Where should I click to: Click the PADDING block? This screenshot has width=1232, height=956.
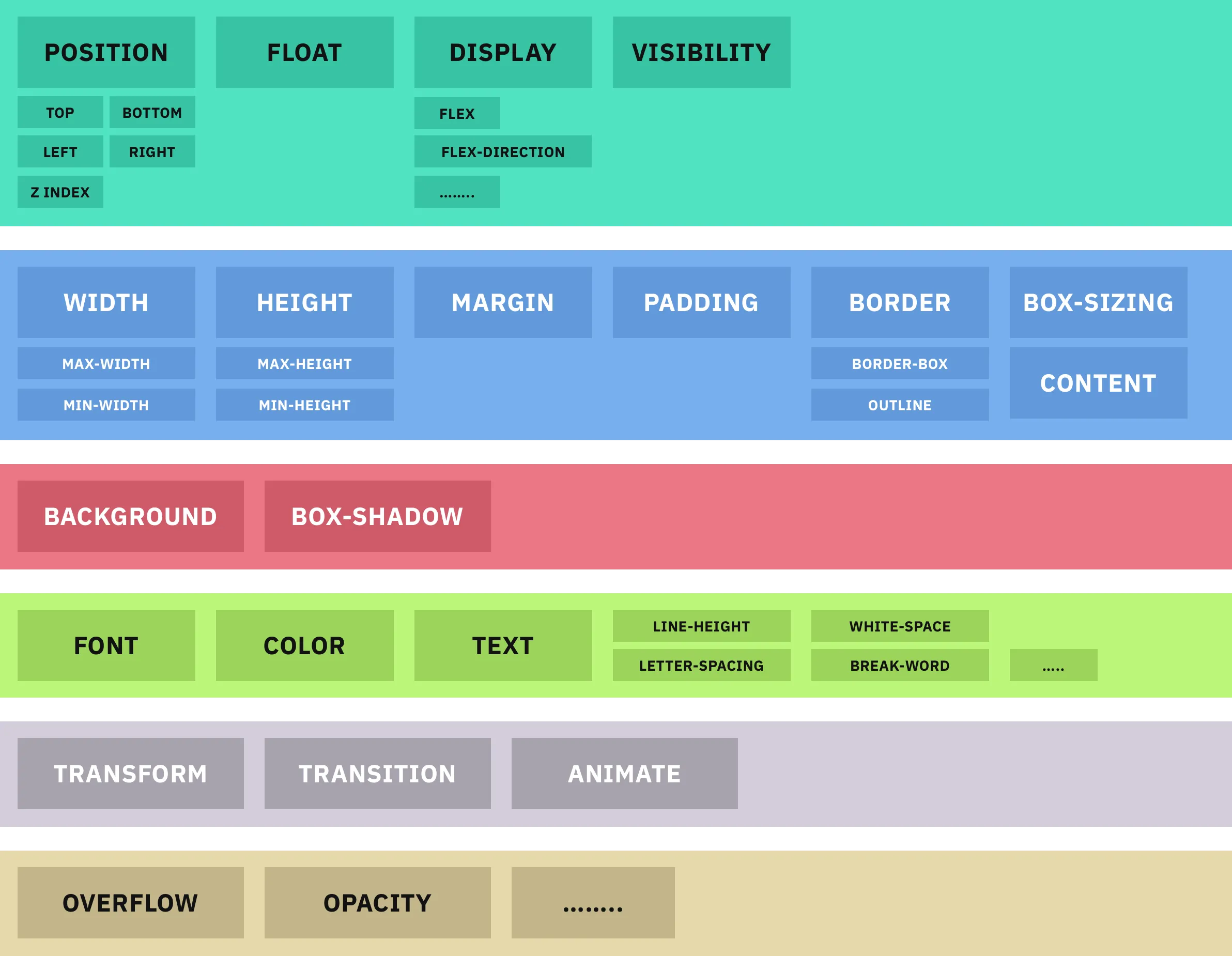click(x=702, y=302)
